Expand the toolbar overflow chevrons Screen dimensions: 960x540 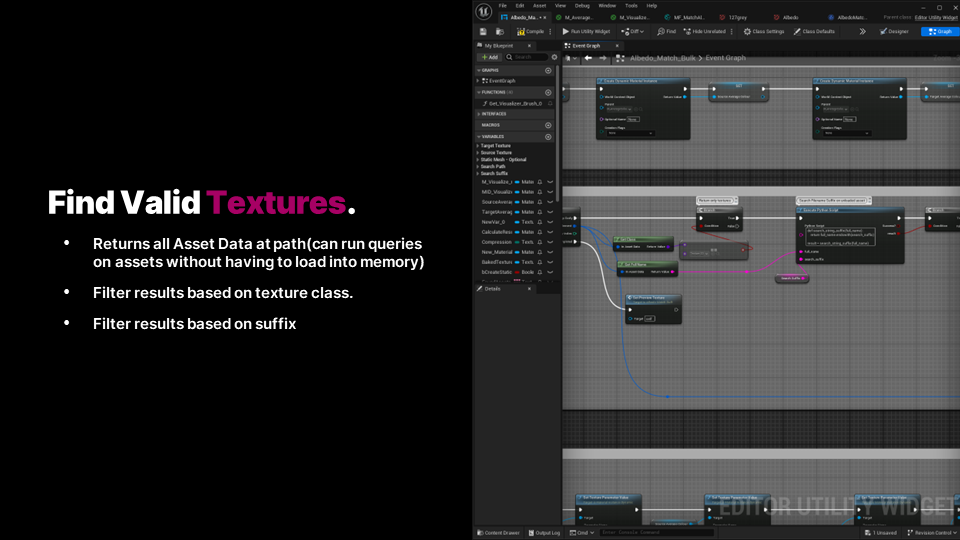(x=862, y=31)
